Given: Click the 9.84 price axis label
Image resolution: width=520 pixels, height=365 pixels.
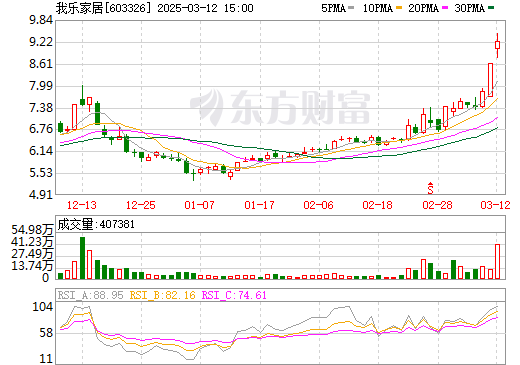Looking at the screenshot, I should point(41,20).
